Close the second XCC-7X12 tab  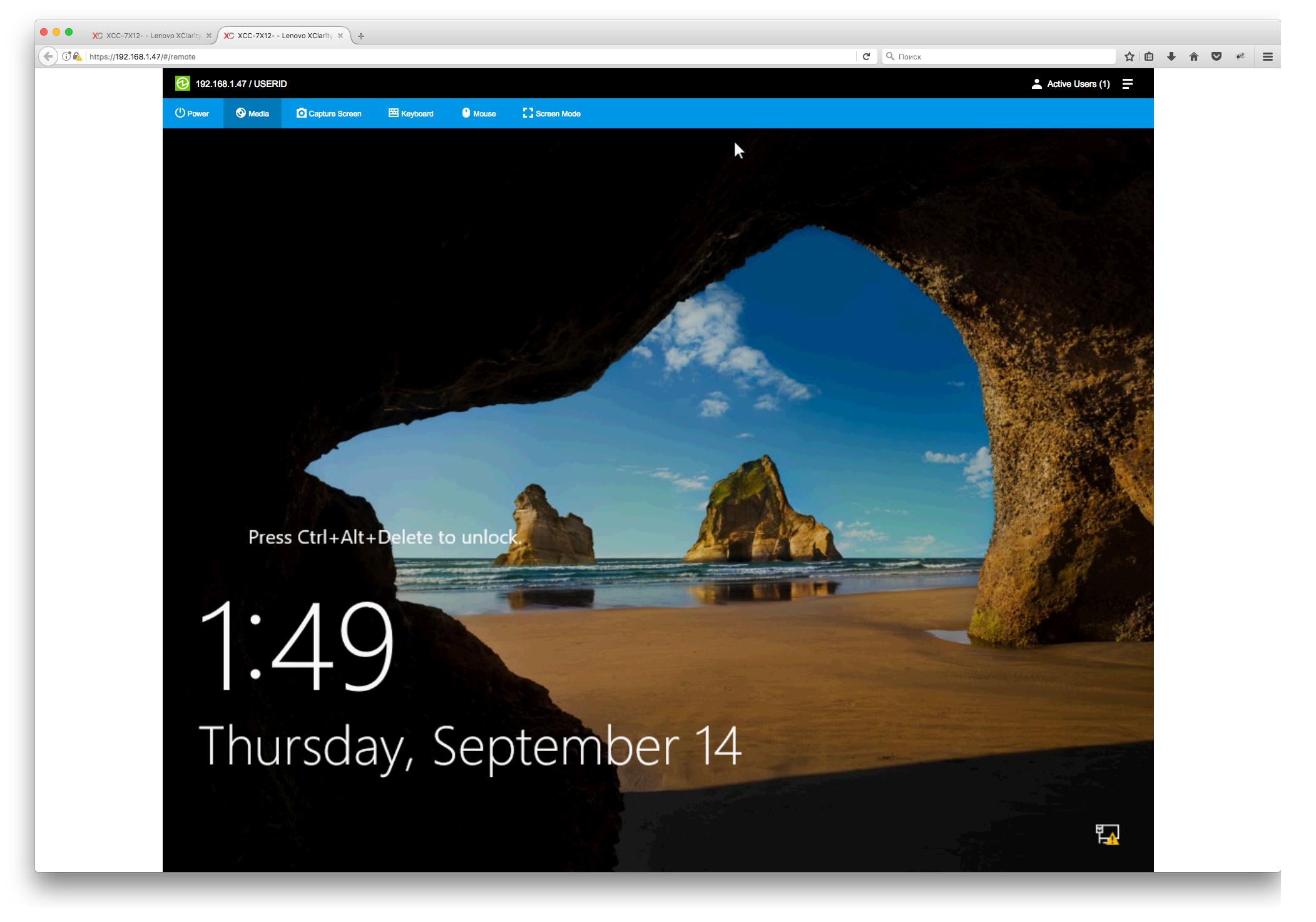pos(340,36)
